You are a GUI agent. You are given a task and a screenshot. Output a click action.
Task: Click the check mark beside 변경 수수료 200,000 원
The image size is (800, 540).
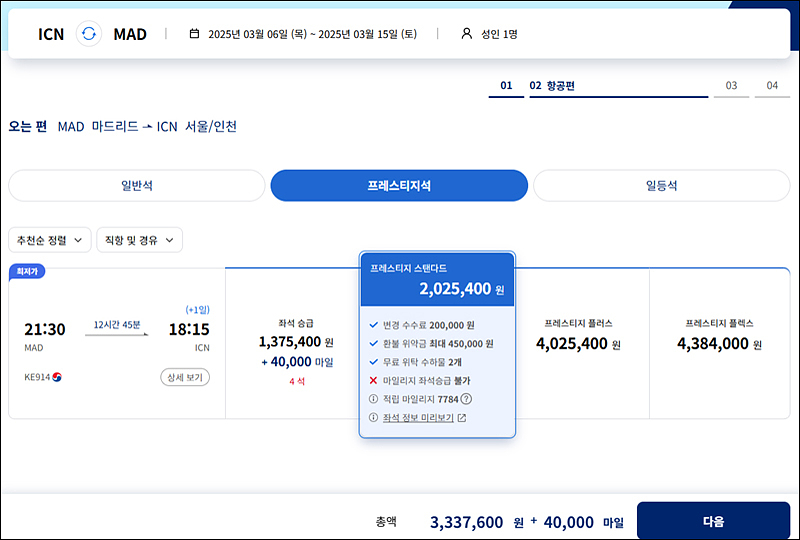[373, 325]
